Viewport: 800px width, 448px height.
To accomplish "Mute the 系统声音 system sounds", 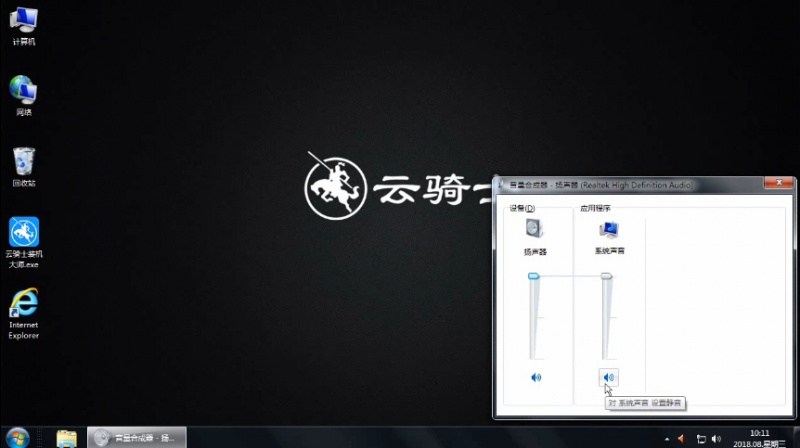I will point(608,378).
